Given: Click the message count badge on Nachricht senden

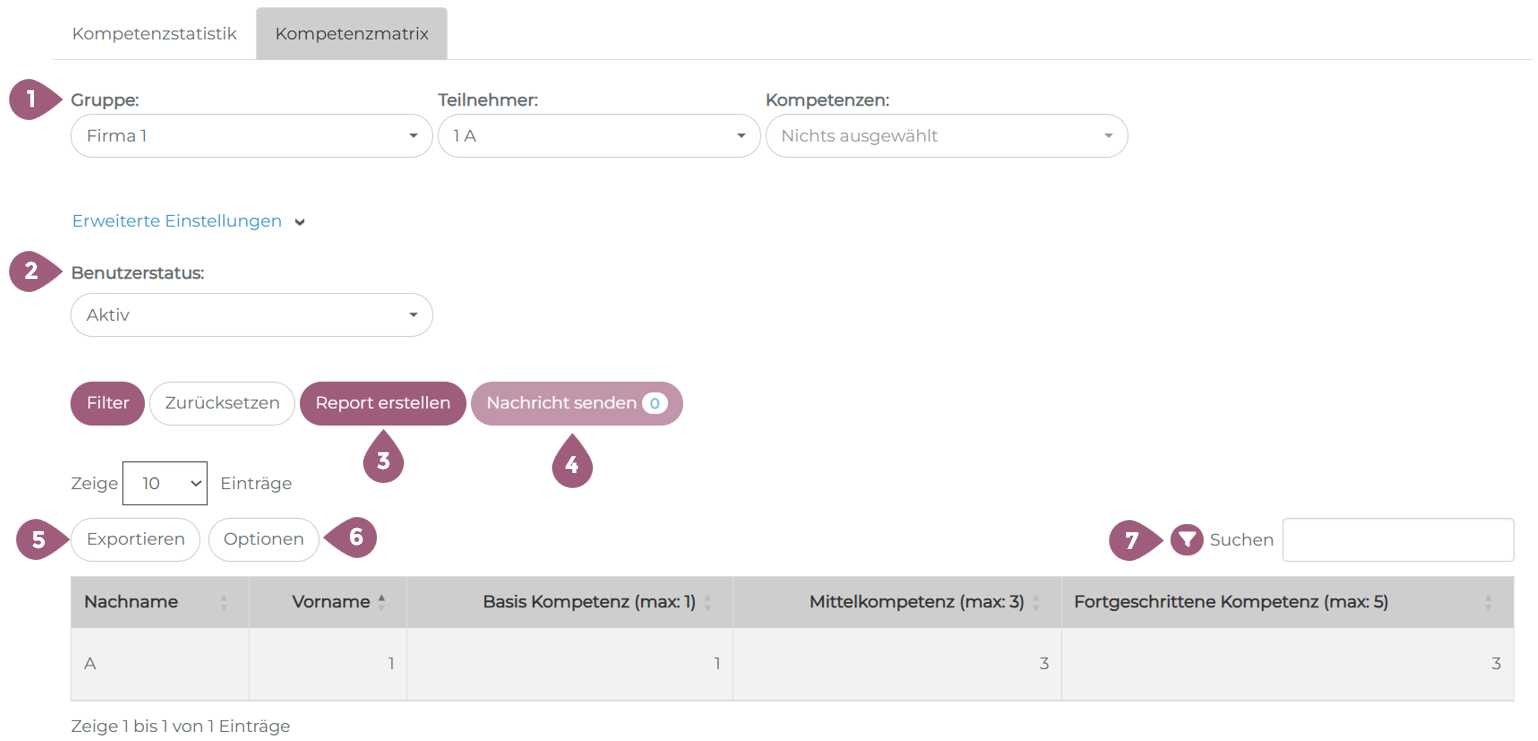Looking at the screenshot, I should (x=654, y=403).
